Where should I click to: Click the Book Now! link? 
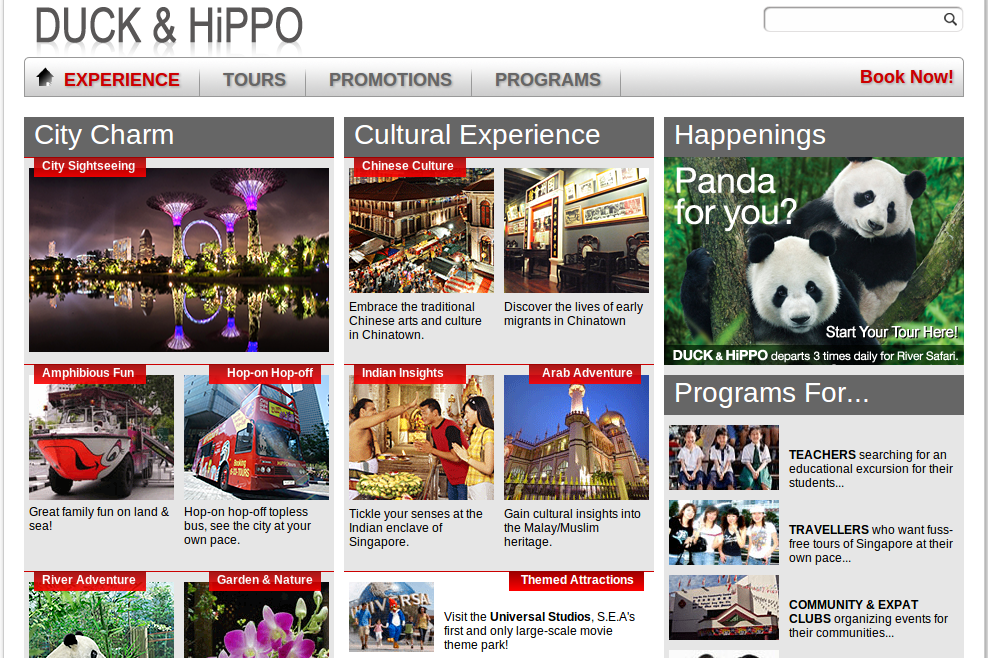(x=906, y=77)
